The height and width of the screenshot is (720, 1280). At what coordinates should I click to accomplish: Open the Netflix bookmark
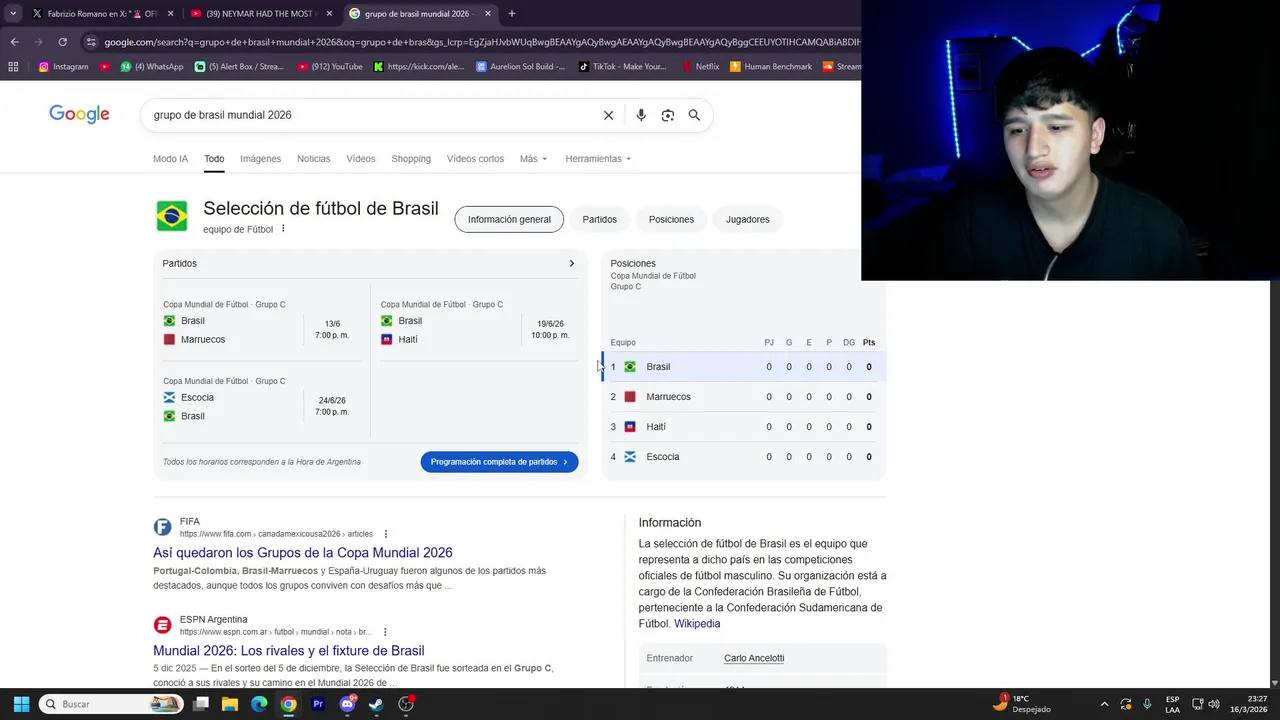tap(700, 67)
